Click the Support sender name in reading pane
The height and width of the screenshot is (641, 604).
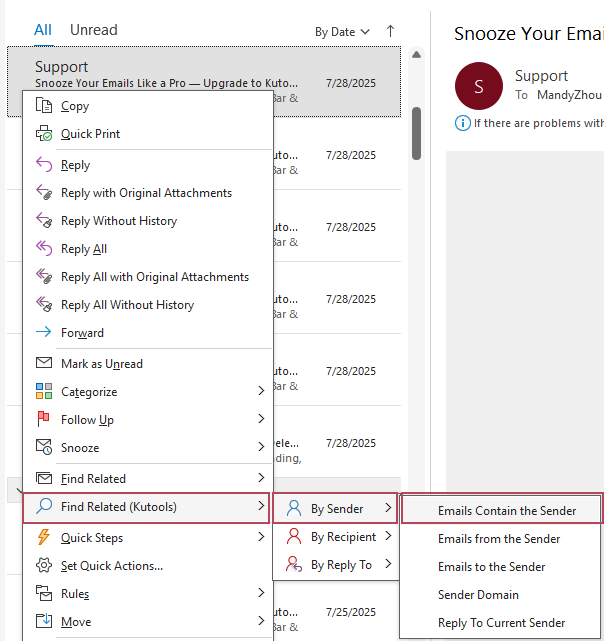tap(541, 76)
